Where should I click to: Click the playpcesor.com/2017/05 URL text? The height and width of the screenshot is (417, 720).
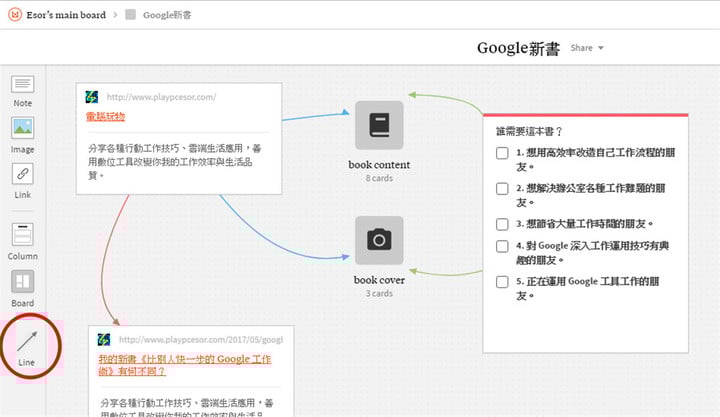201,339
